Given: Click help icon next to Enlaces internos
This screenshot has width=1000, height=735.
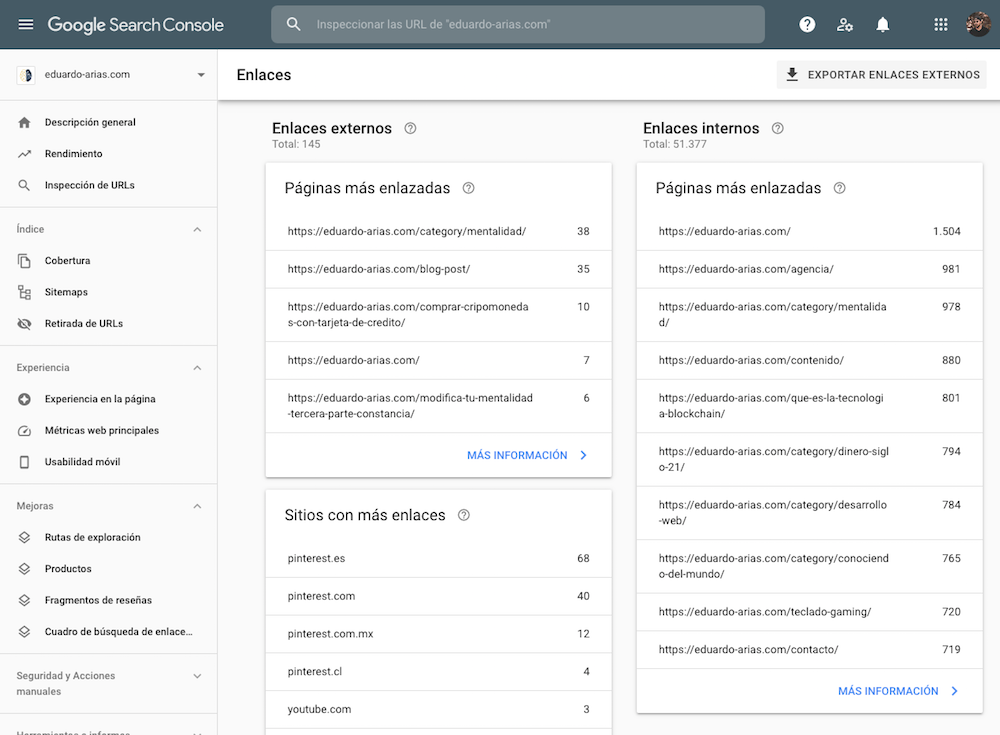Looking at the screenshot, I should coord(777,128).
